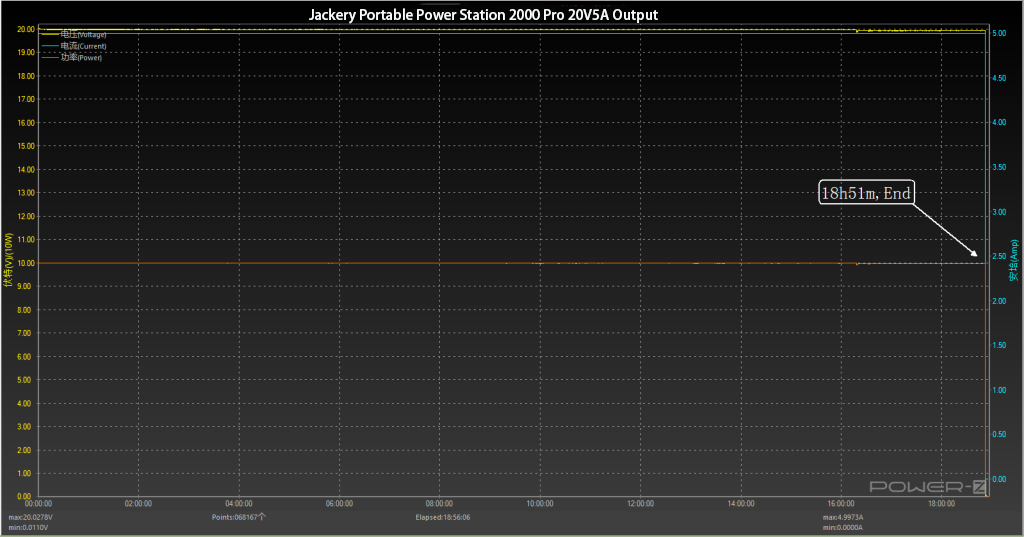
Task: Click the Points:068167 counter
Action: tap(239, 517)
